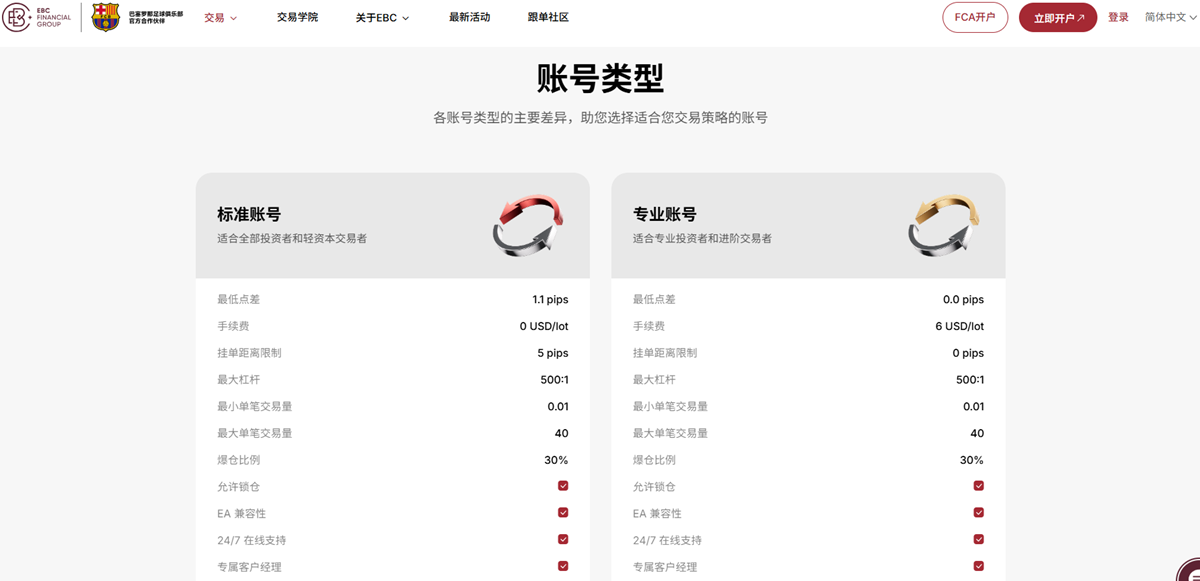Expand the 关于EBC dropdown
This screenshot has height=581, width=1200.
(380, 17)
